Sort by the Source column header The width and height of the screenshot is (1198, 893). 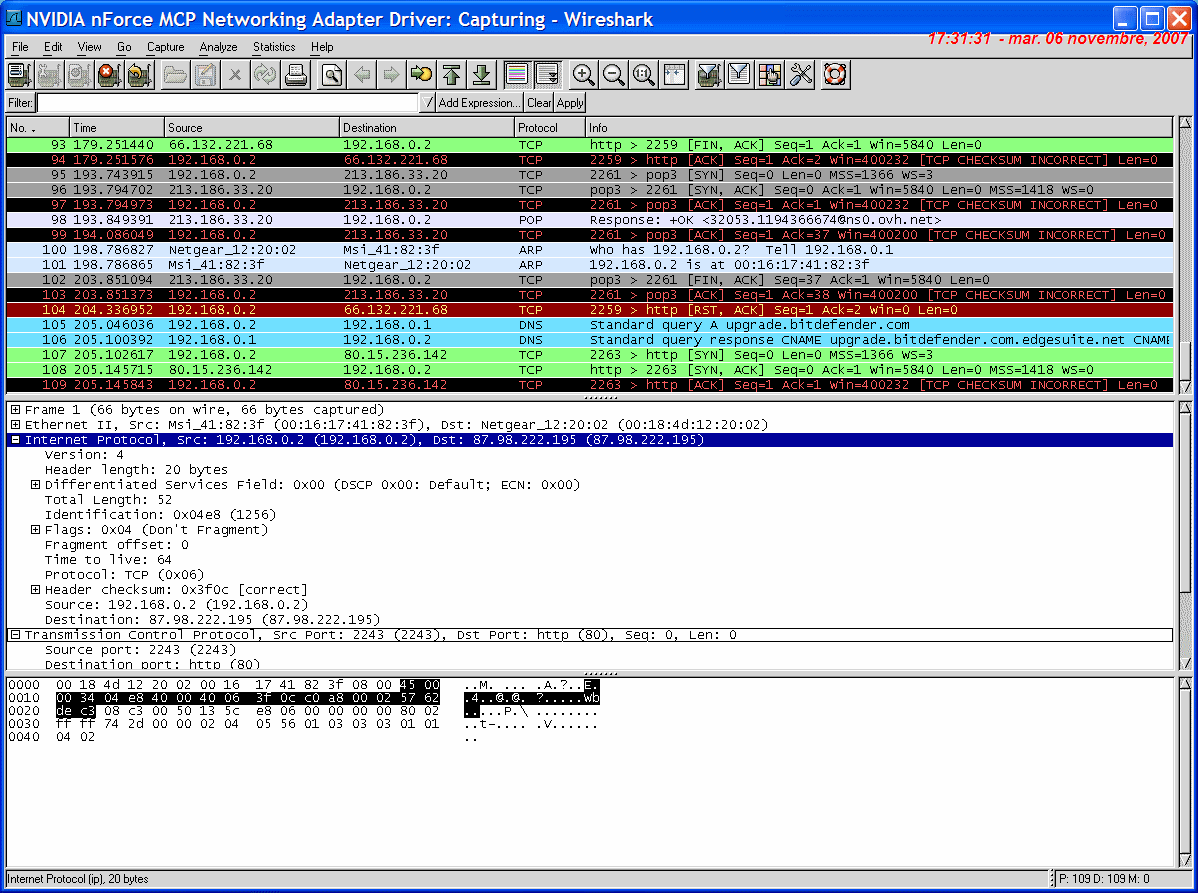click(x=251, y=128)
